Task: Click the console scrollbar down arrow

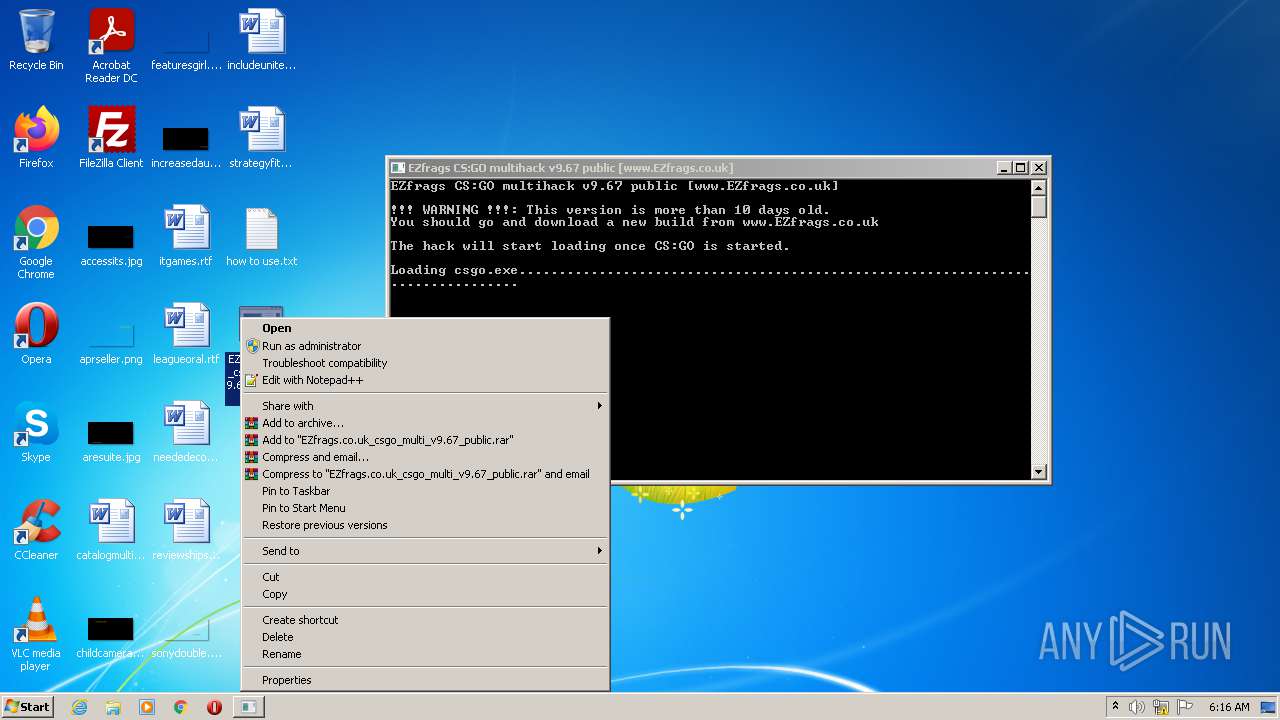Action: click(1038, 472)
